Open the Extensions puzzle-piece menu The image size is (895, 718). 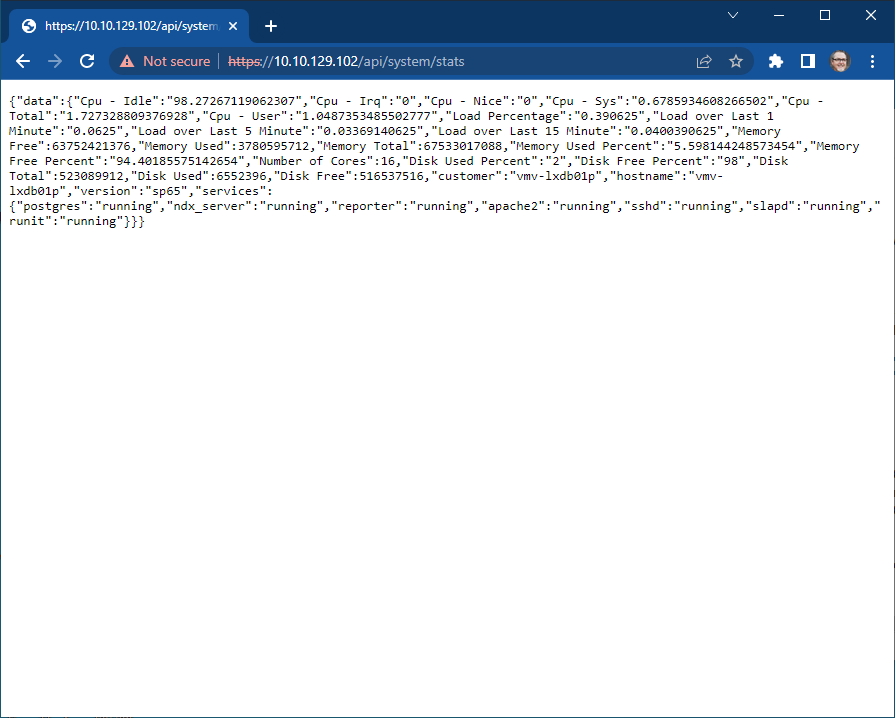(x=775, y=61)
